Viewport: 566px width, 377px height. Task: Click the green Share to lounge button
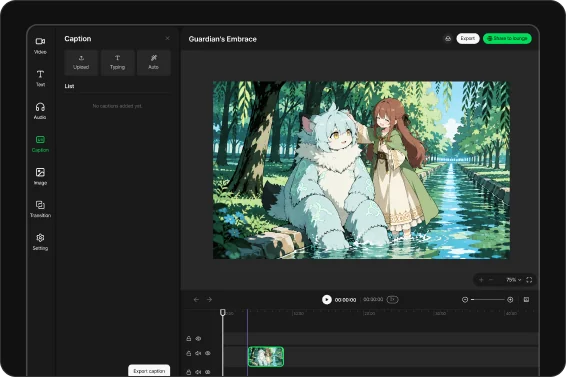pos(507,38)
